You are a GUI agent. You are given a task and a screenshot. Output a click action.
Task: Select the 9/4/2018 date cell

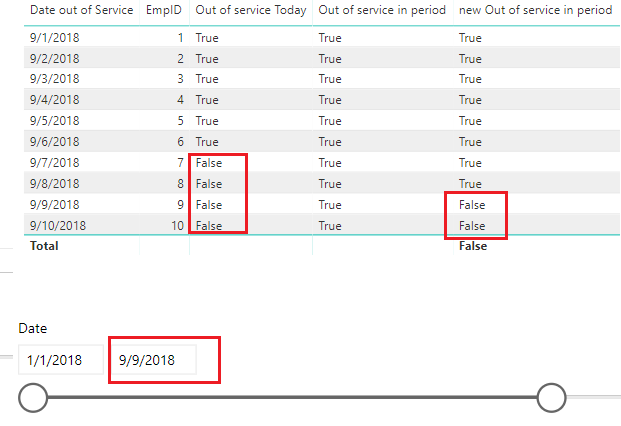55,100
